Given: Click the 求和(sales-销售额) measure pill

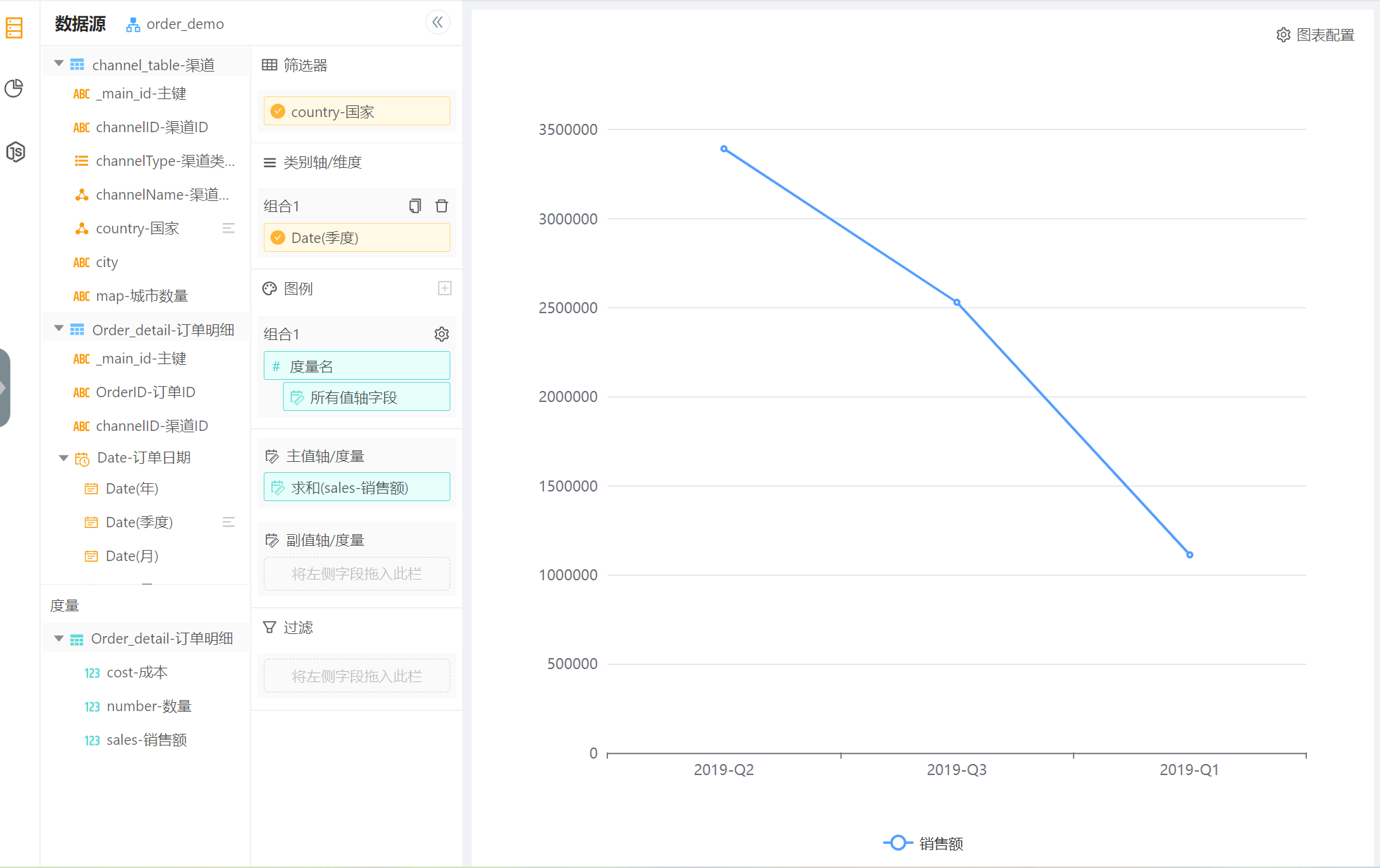Looking at the screenshot, I should (357, 487).
